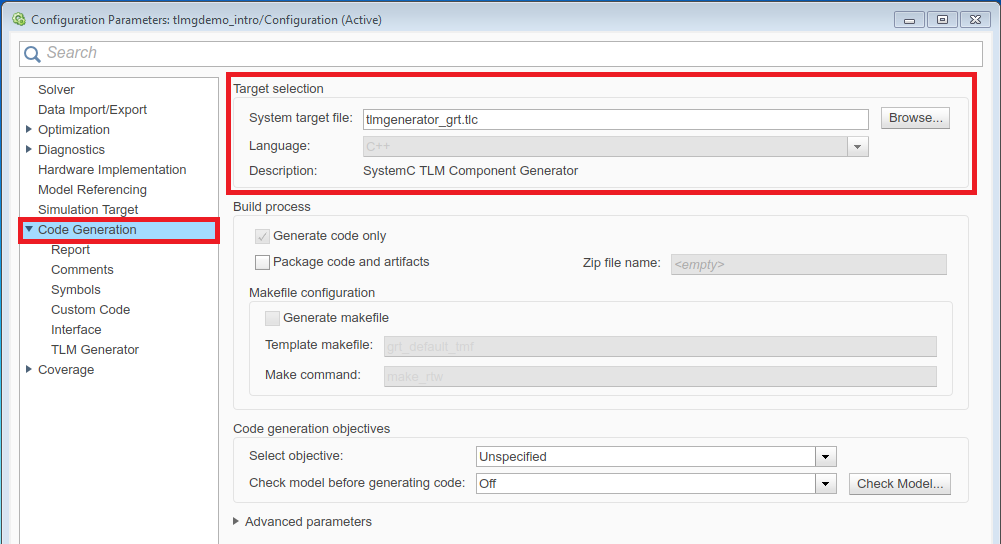Click the Browse... button

click(x=915, y=118)
